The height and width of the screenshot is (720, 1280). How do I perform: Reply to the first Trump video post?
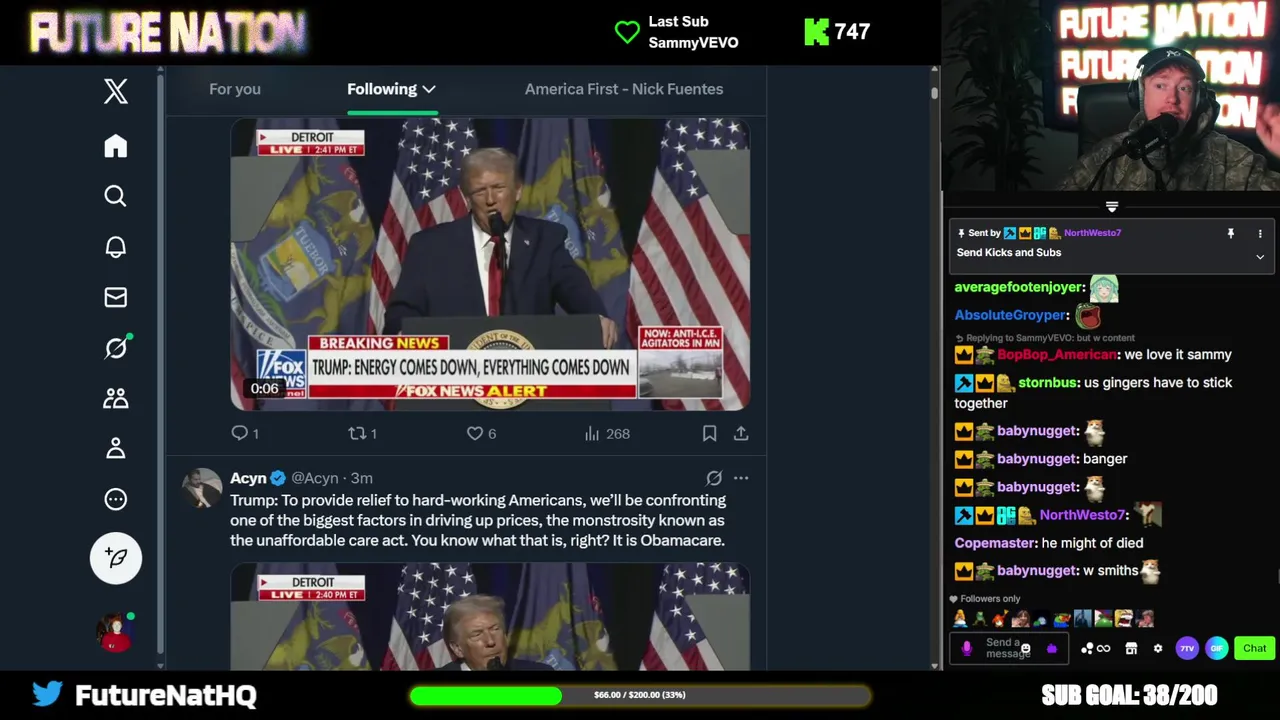click(x=245, y=433)
